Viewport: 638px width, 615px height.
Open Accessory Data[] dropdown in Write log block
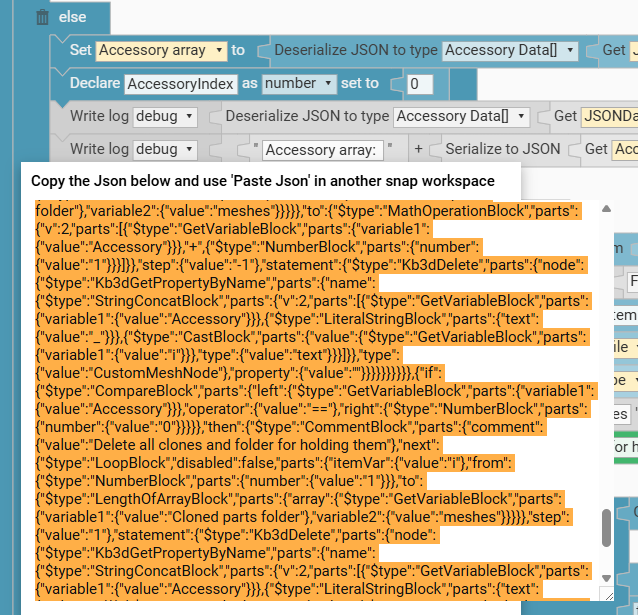tap(461, 116)
